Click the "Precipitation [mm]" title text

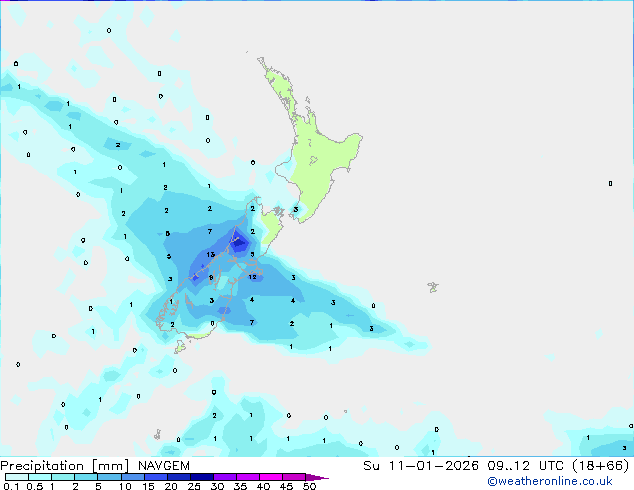(65, 466)
